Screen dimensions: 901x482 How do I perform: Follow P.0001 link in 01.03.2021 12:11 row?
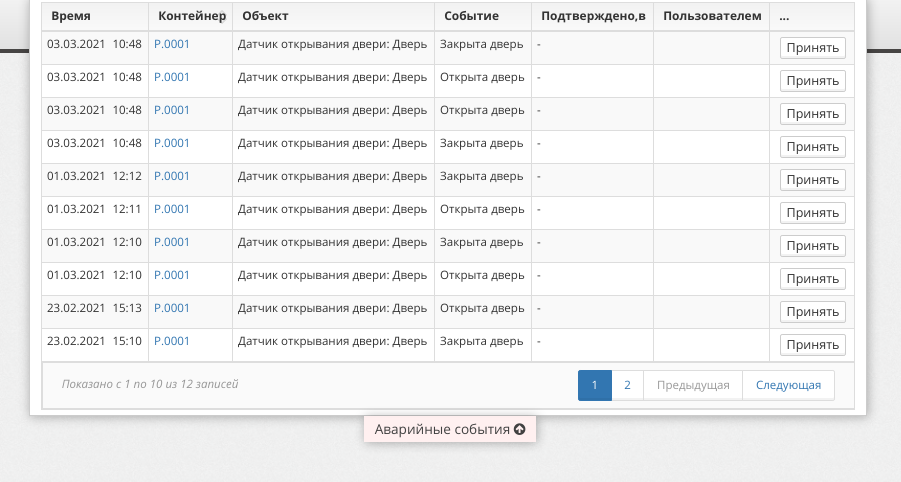(x=172, y=209)
